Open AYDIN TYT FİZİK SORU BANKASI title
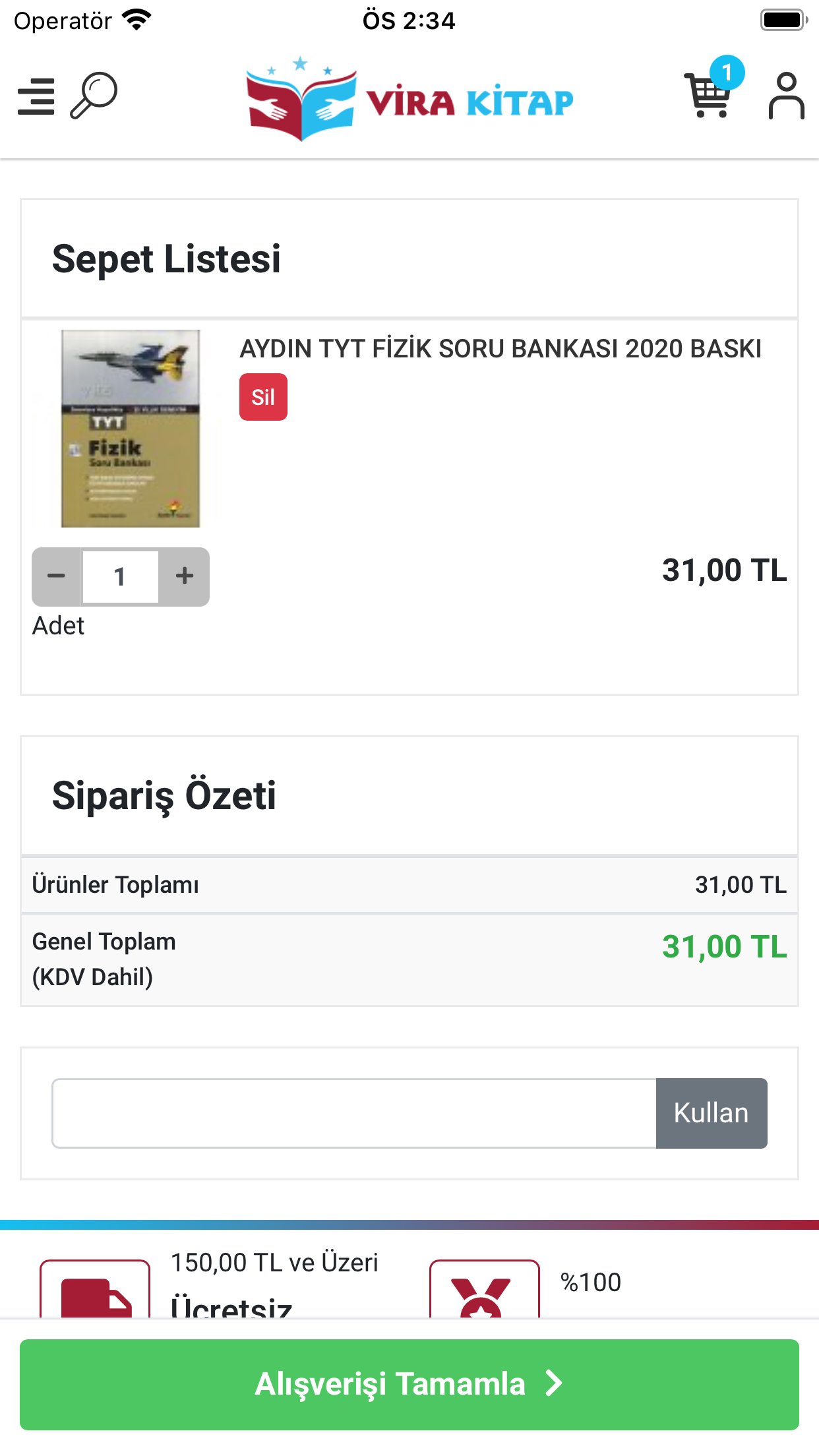 coord(500,349)
